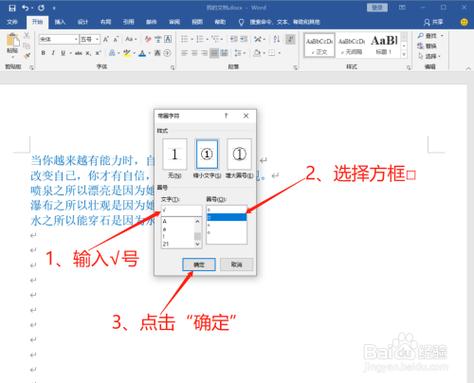Open the Change Case Aa dropdown

coord(131,39)
